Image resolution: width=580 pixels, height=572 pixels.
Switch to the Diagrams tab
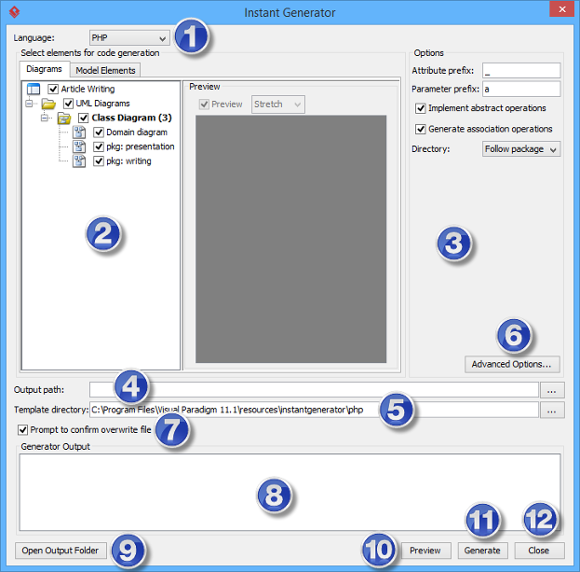44,69
